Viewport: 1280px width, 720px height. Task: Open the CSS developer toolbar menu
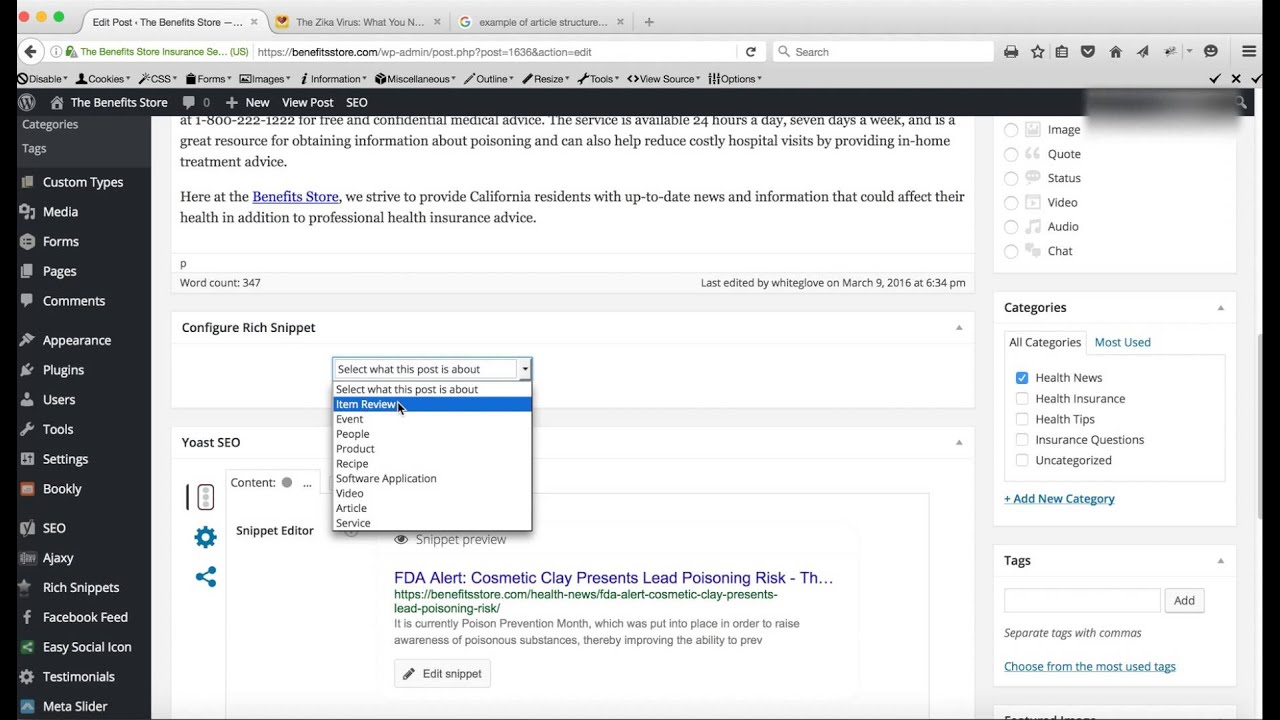coord(159,79)
